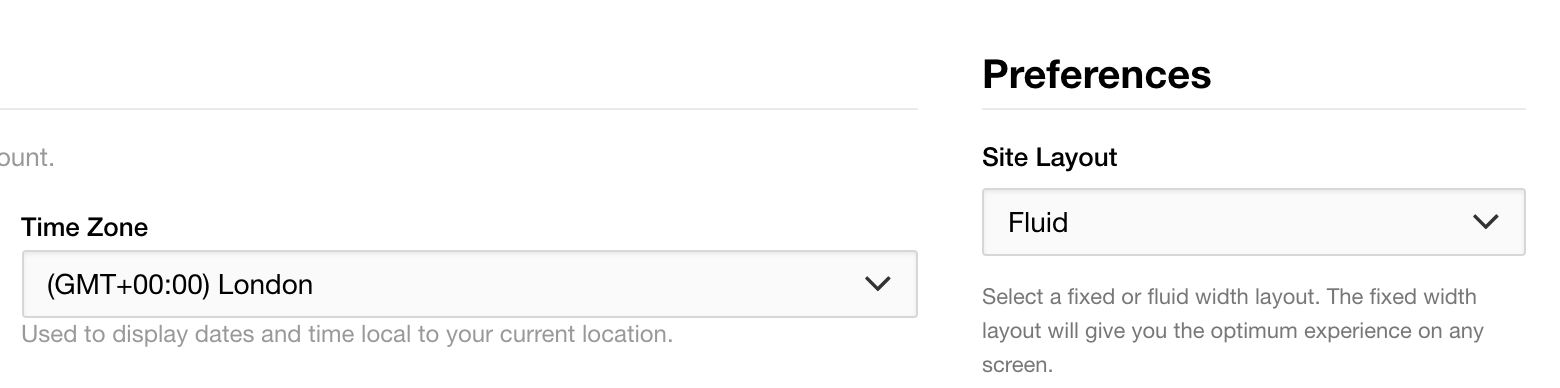Focus the empty middle of Site Layout combo box
This screenshot has width=1560, height=388.
tap(1270, 222)
